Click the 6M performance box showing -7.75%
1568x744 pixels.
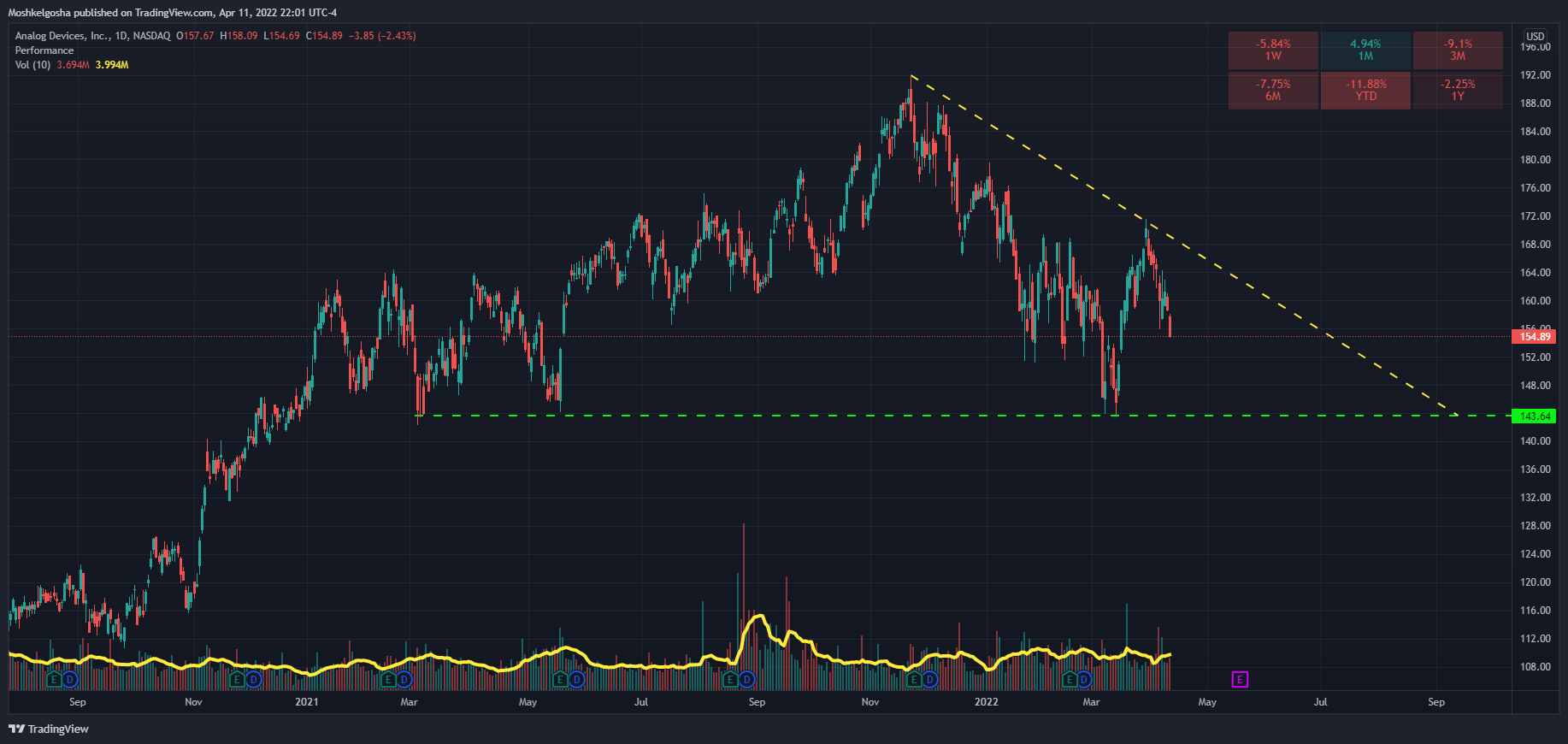1273,90
